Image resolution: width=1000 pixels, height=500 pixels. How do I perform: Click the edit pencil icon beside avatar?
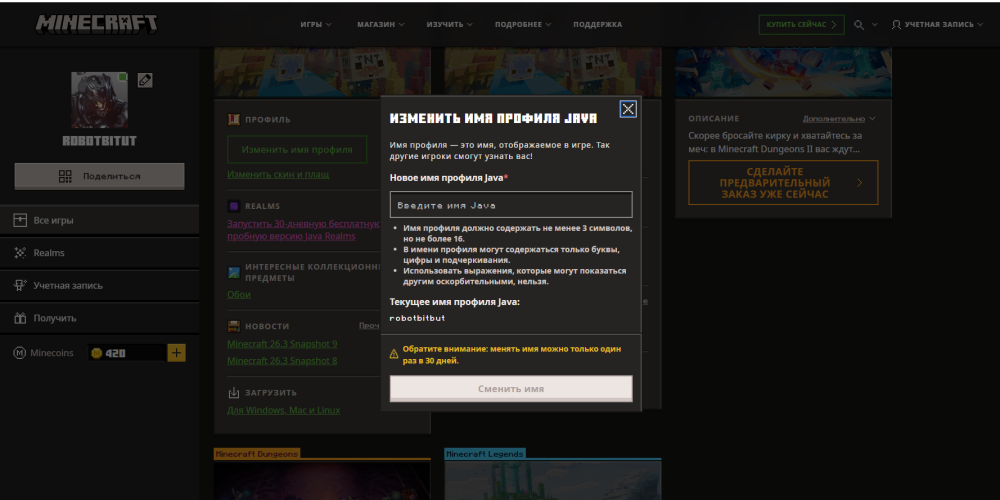click(145, 80)
